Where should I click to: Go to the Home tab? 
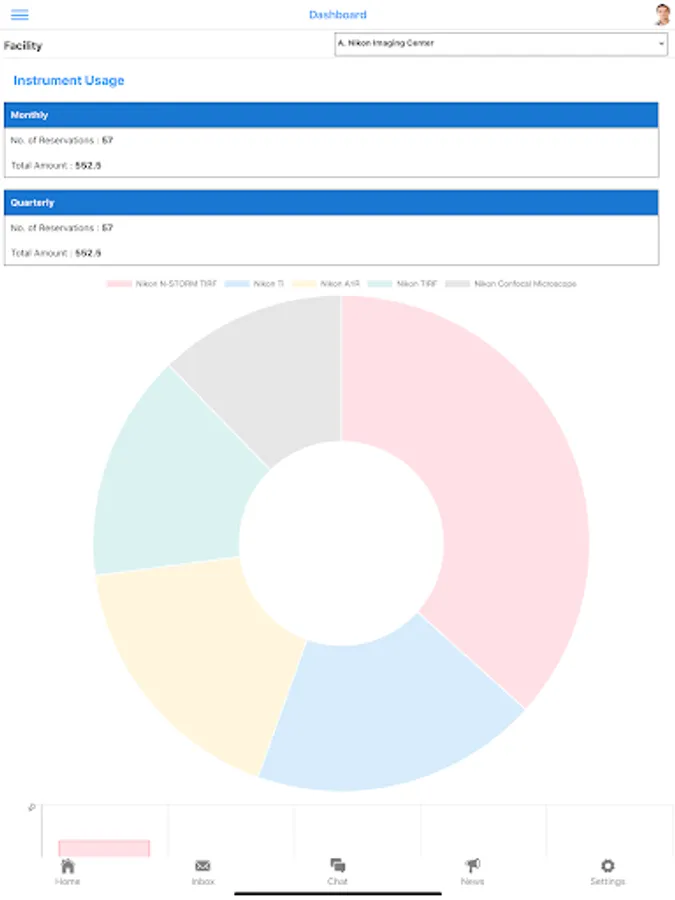click(67, 872)
